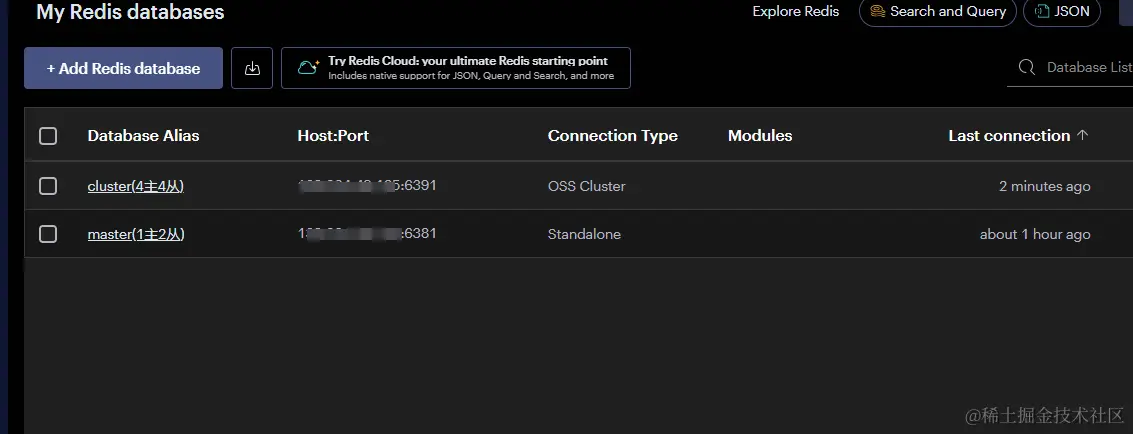Open the Try Redis Cloud banner
This screenshot has width=1133, height=434.
(x=455, y=68)
